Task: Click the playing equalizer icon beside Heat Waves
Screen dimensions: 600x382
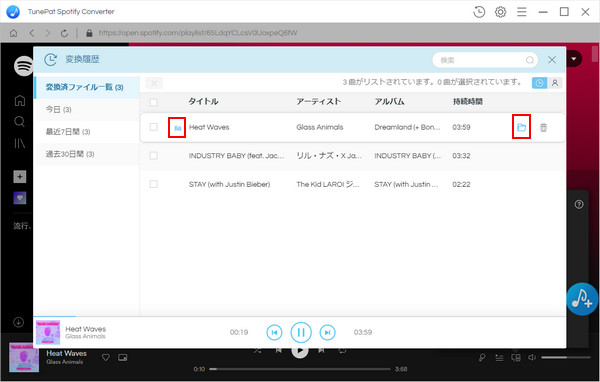Action: tap(178, 127)
